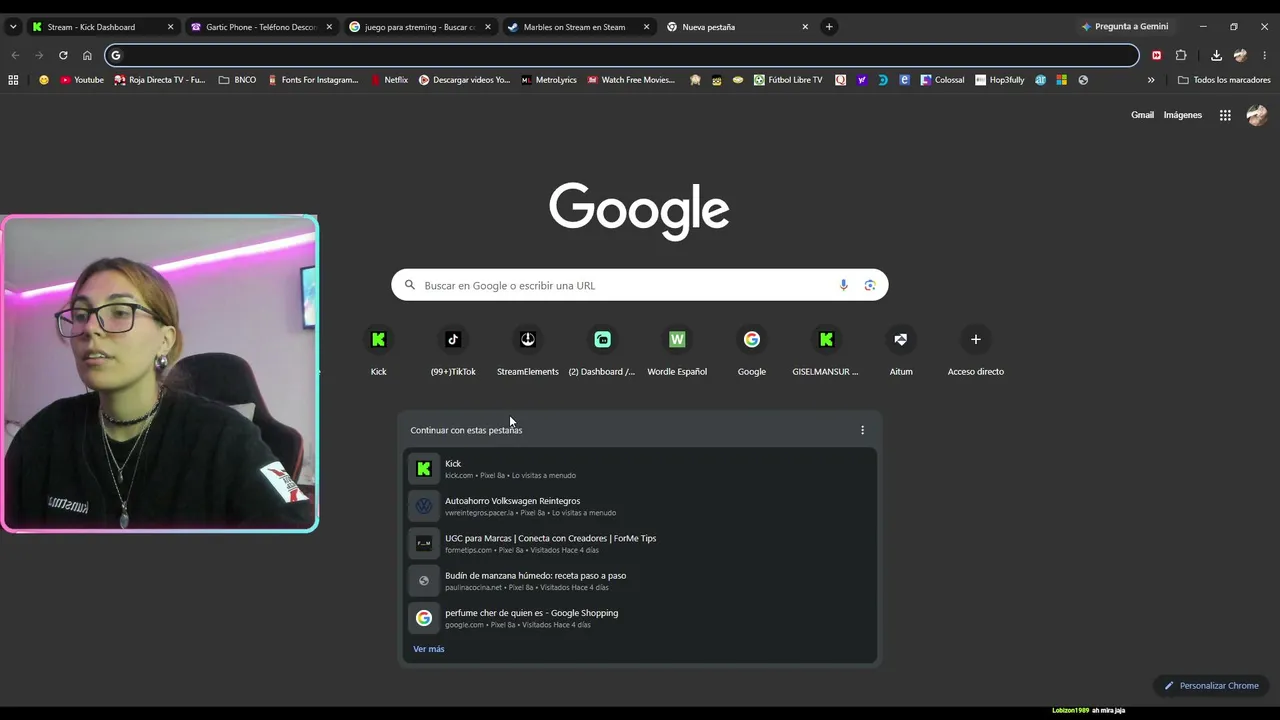This screenshot has height=720, width=1280.
Task: Open the Wordle Español shortcut tile
Action: click(x=677, y=352)
